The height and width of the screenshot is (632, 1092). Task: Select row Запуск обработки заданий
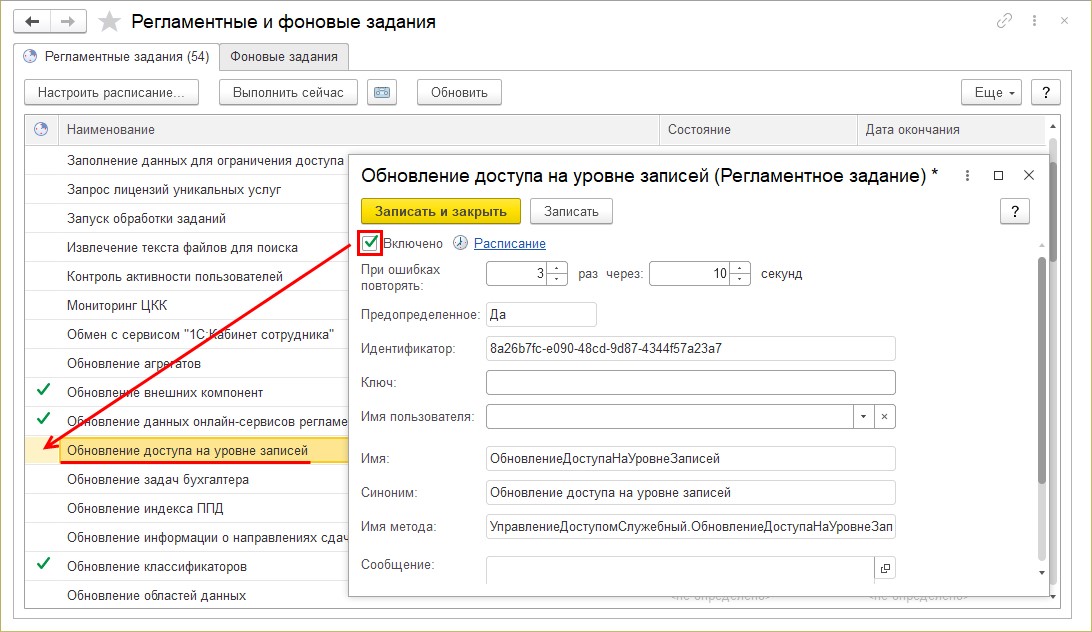187,218
